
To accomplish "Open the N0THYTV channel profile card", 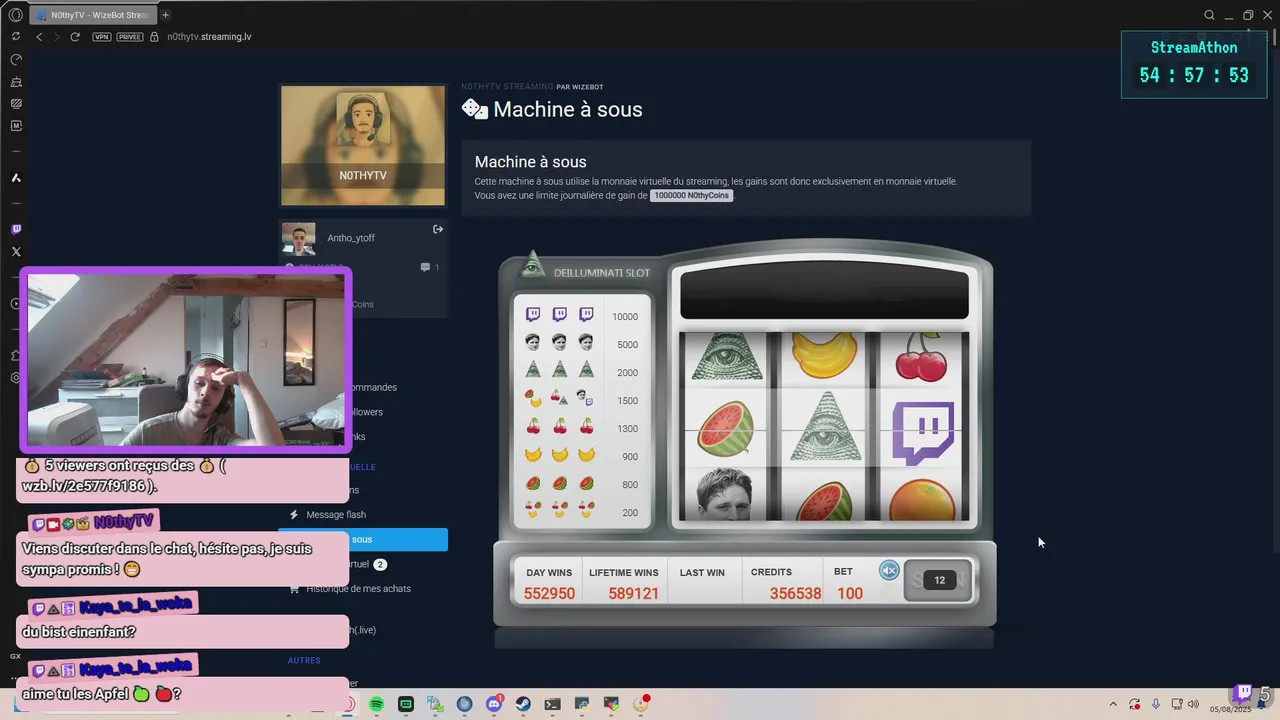I will pyautogui.click(x=363, y=146).
